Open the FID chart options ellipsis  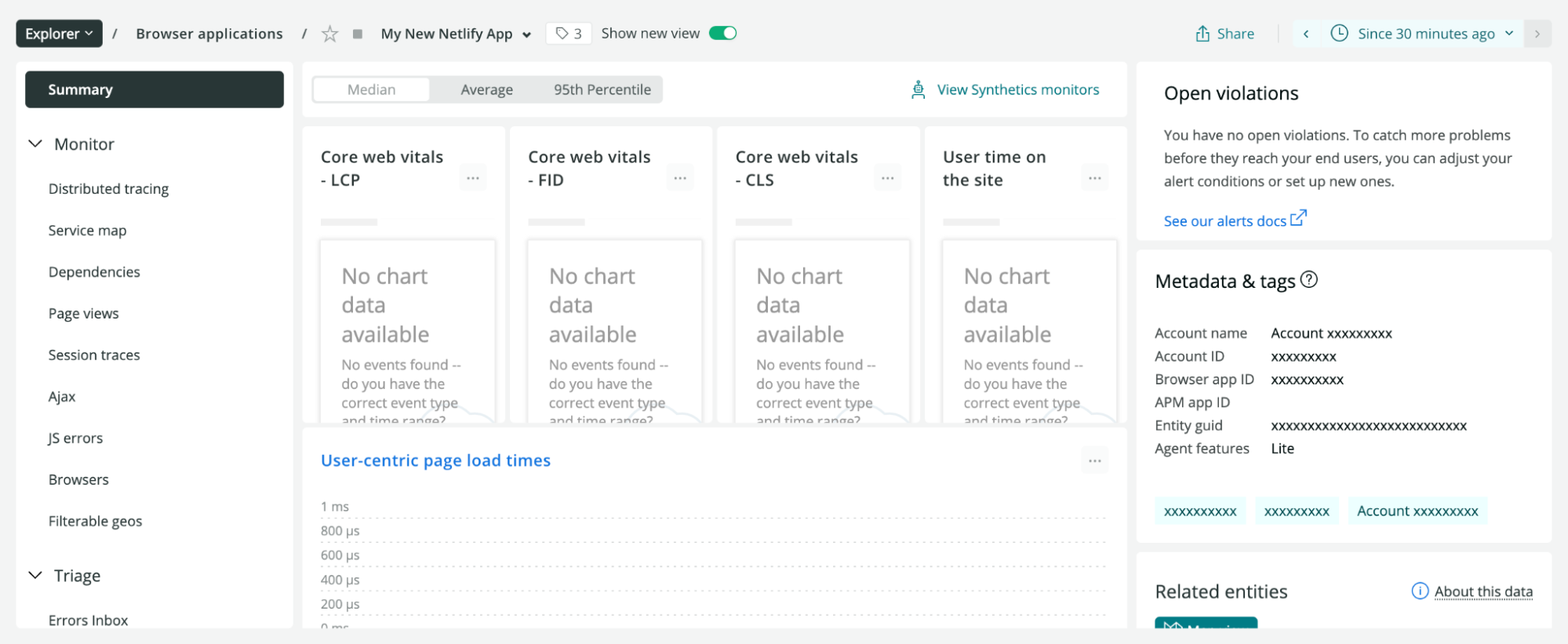(680, 178)
